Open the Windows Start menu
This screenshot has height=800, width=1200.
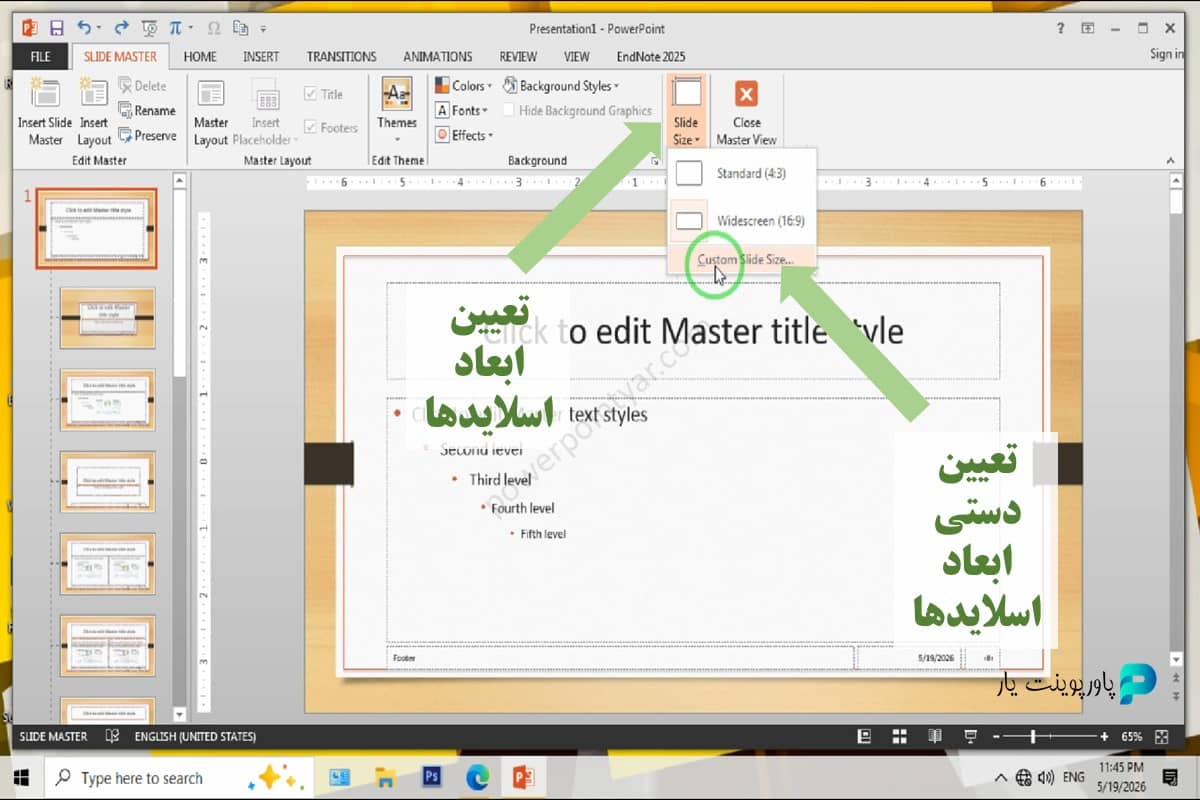pos(21,777)
